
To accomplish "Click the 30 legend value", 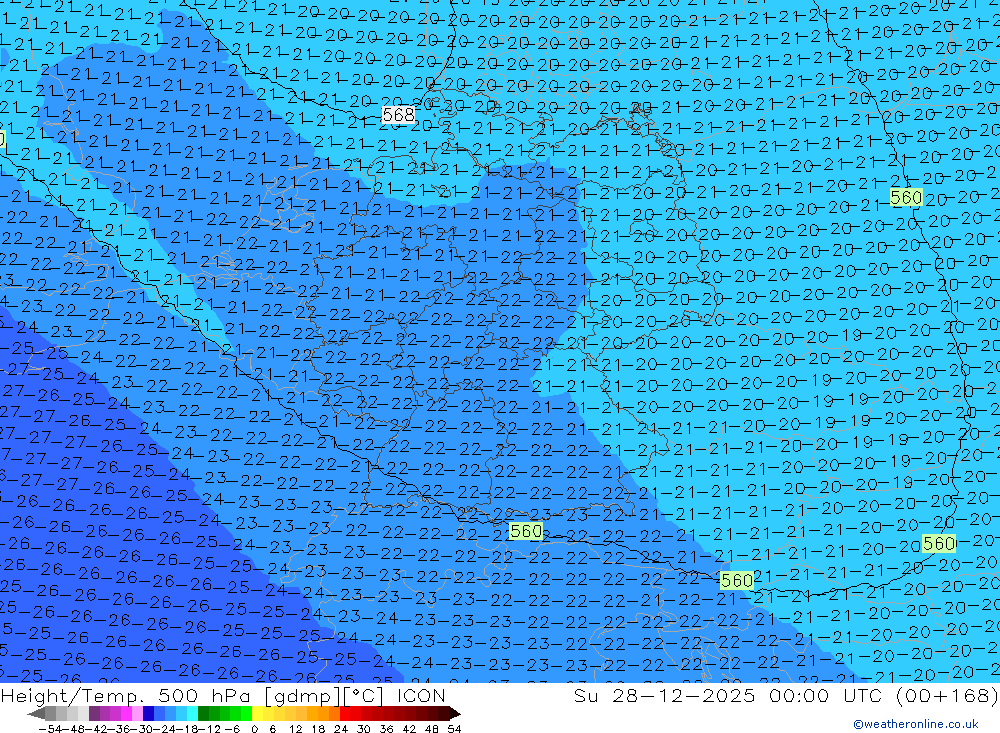I will coord(364,729).
